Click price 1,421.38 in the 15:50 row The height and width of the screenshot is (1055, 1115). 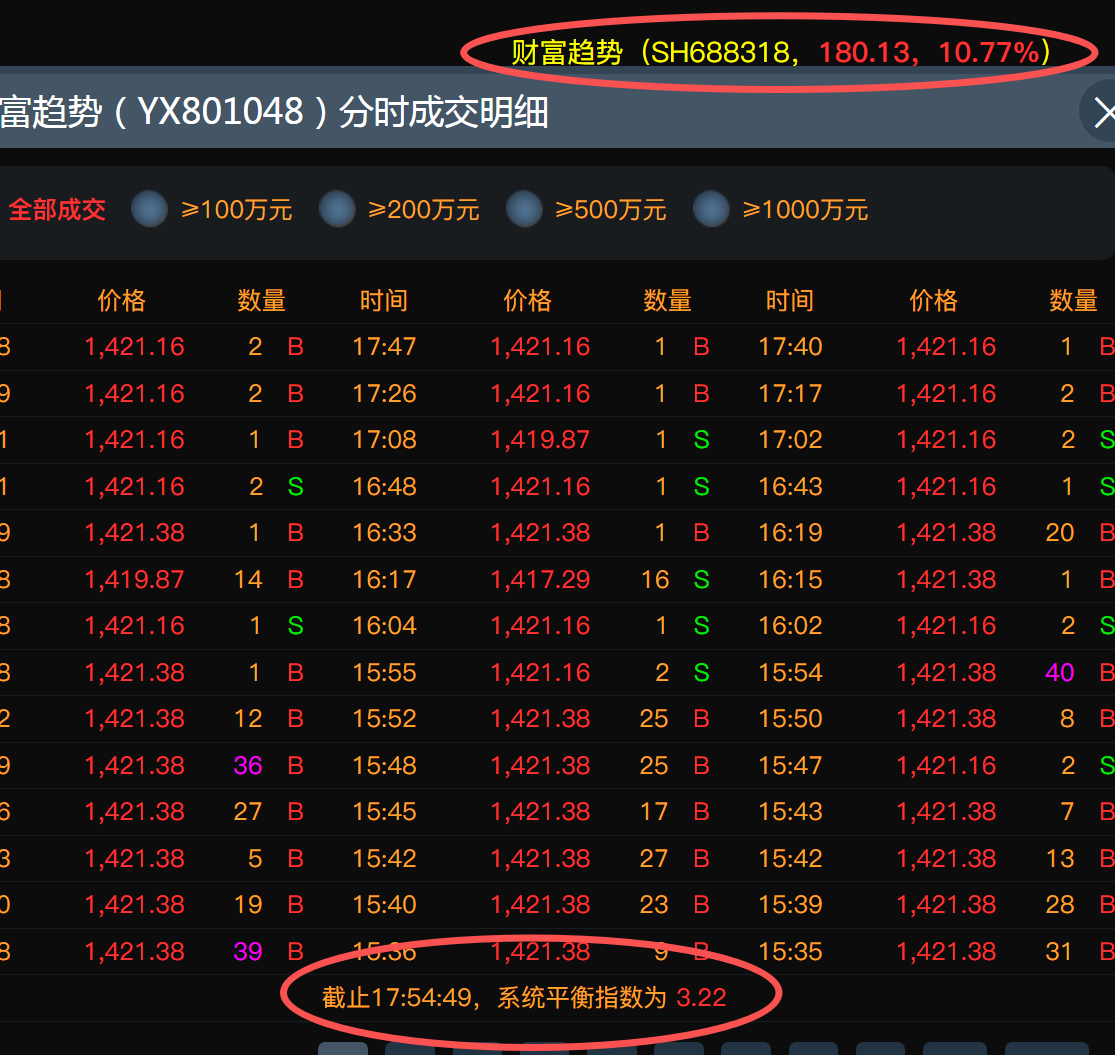pos(946,719)
